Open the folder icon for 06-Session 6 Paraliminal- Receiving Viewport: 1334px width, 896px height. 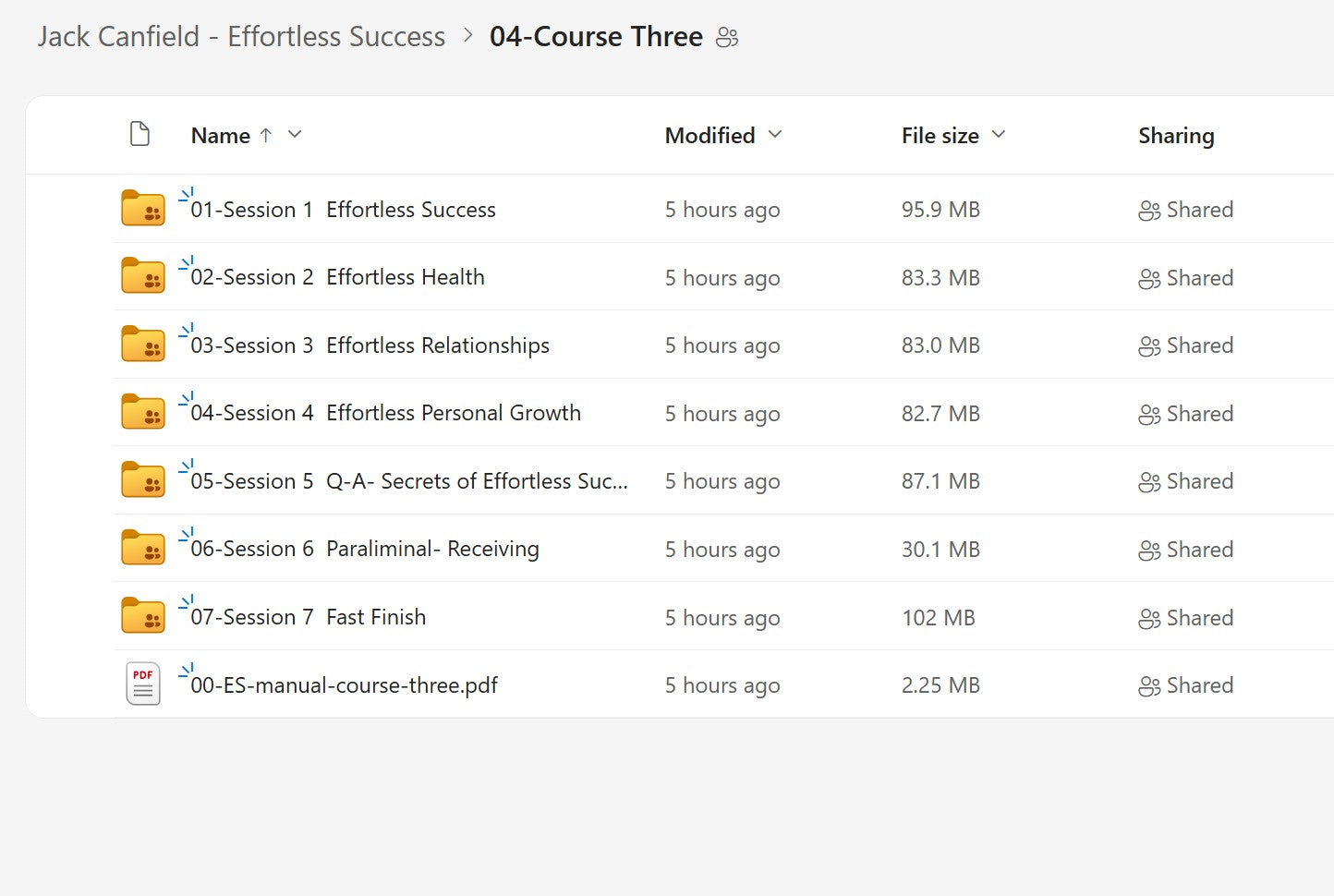[x=142, y=548]
